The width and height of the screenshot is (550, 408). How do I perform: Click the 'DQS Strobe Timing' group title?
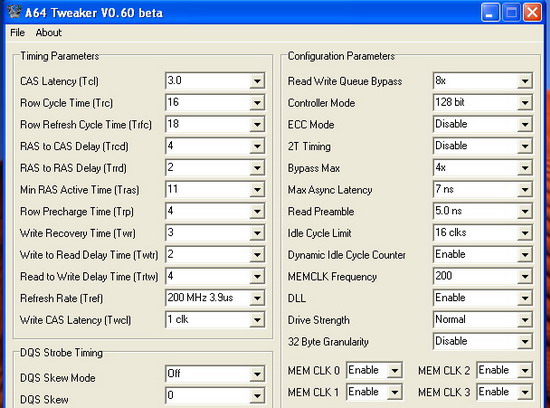pos(61,353)
